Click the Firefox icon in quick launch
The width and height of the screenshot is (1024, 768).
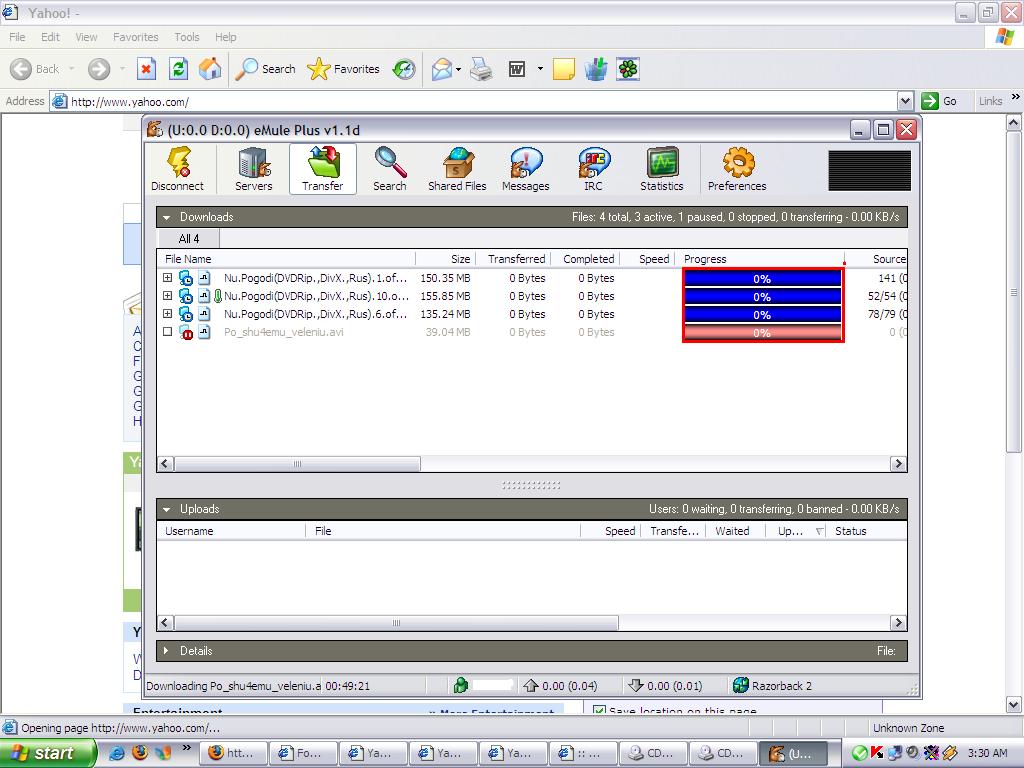(140, 752)
